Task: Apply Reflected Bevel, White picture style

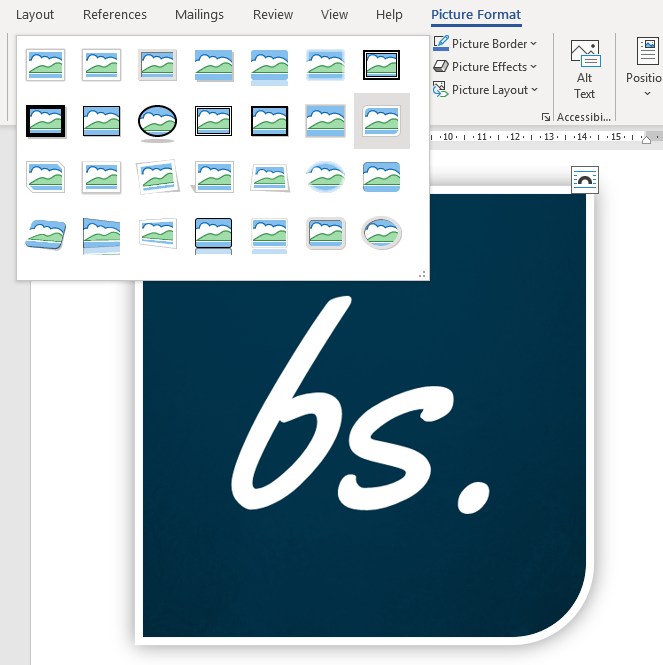Action: click(x=269, y=236)
